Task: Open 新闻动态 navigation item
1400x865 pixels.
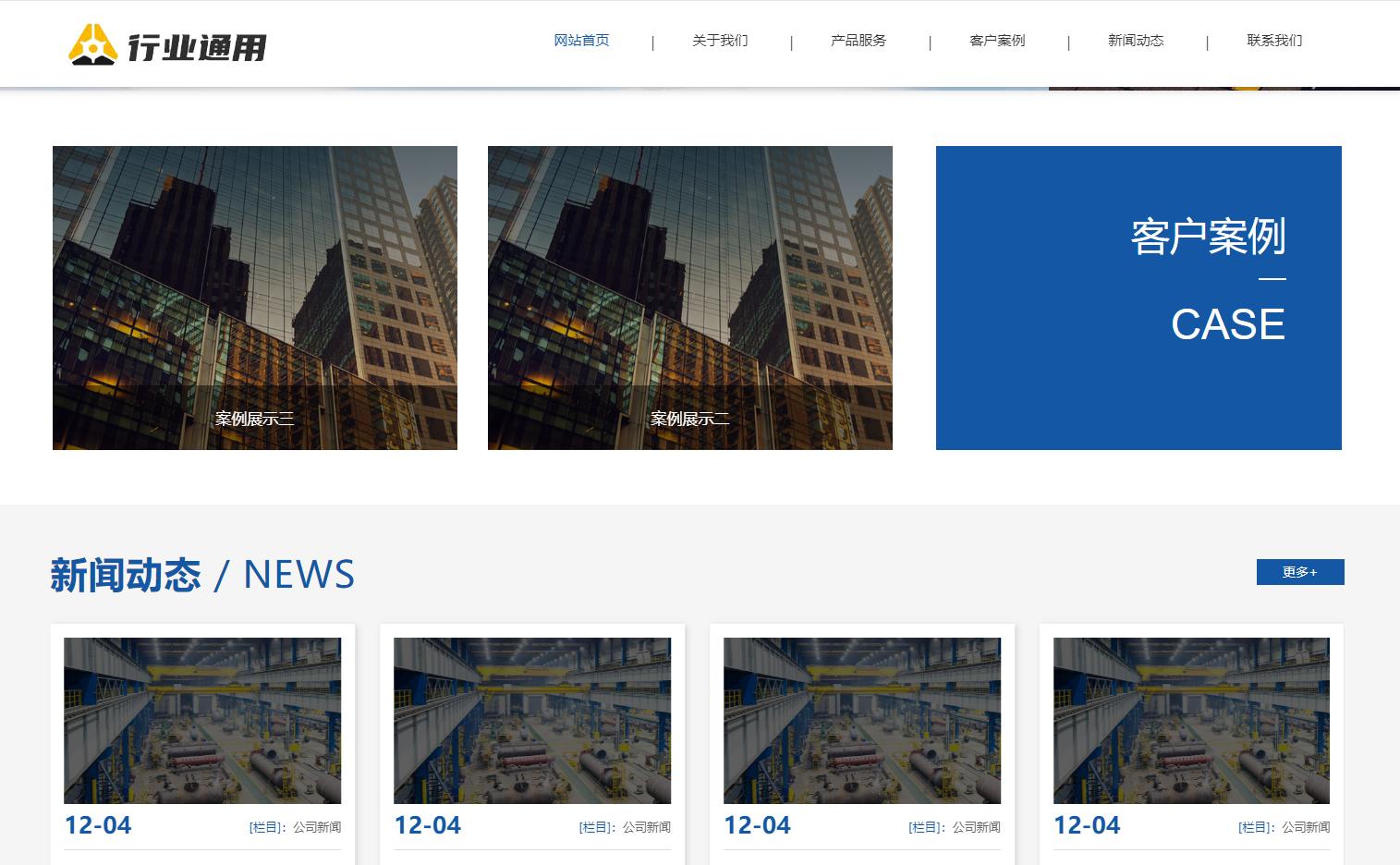Action: click(1136, 41)
